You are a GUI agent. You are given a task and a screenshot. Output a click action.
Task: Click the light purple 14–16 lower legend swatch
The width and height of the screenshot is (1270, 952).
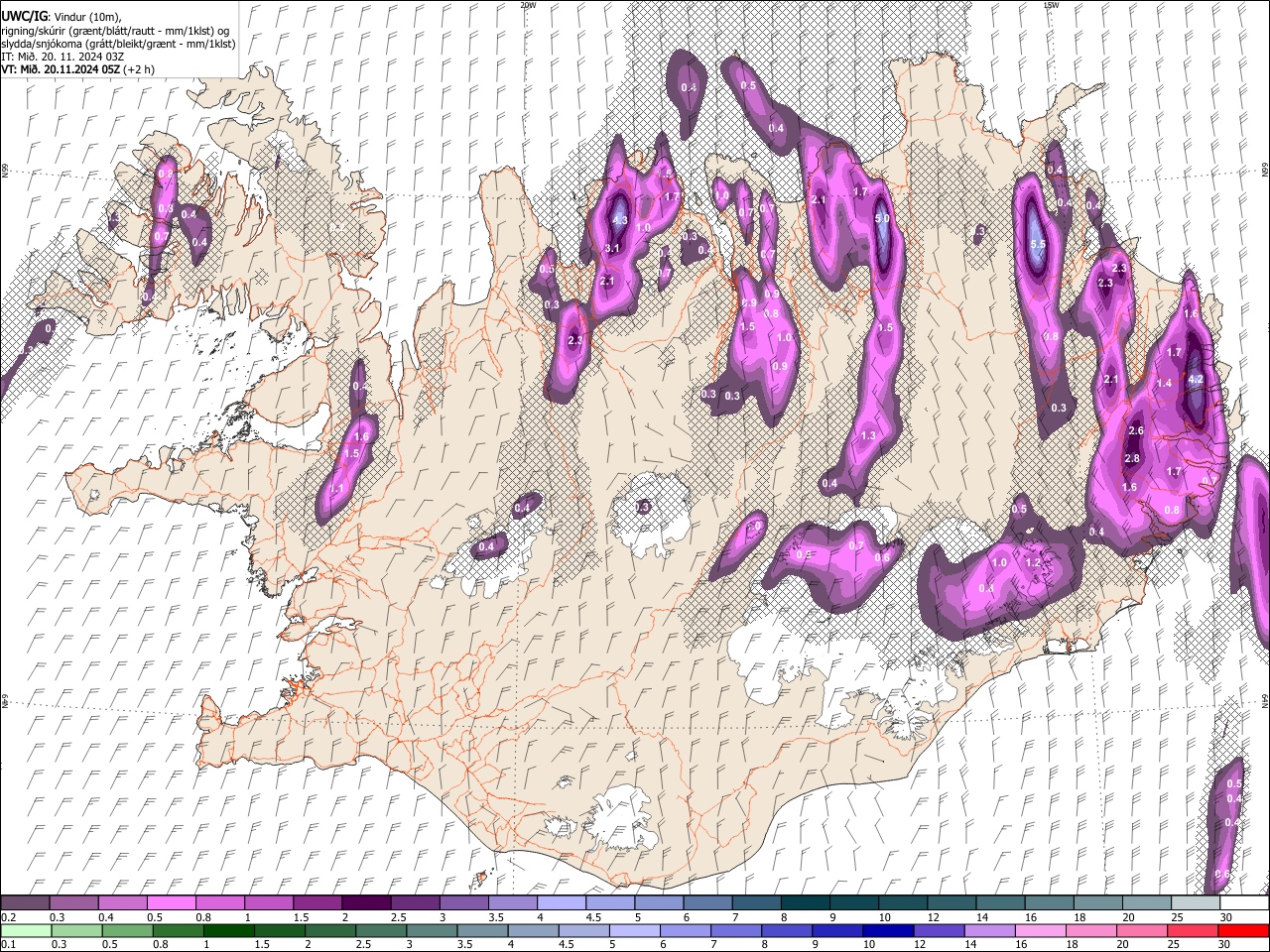tap(990, 930)
